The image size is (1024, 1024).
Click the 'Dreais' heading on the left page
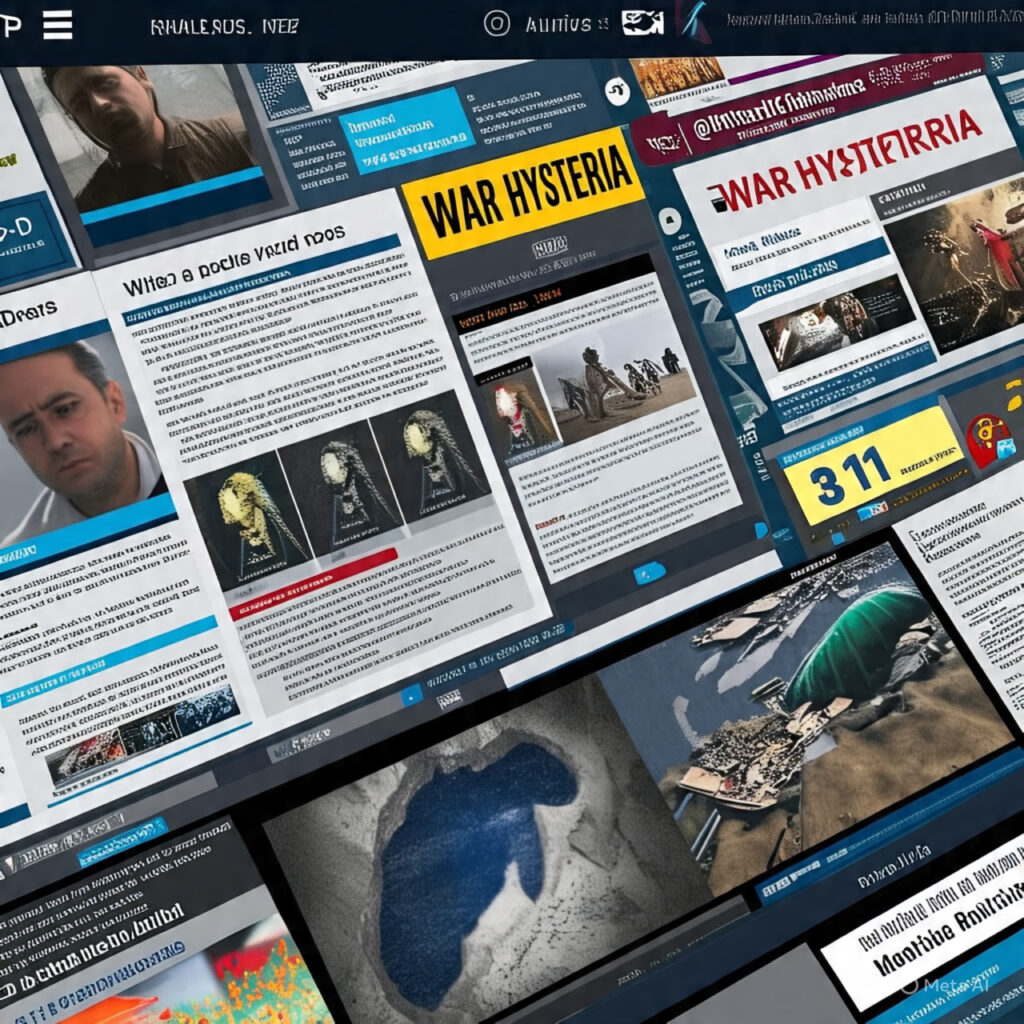pyautogui.click(x=29, y=313)
